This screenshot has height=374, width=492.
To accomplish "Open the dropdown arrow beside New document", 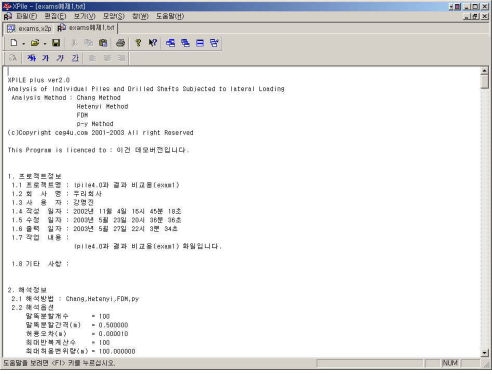I will (x=23, y=43).
